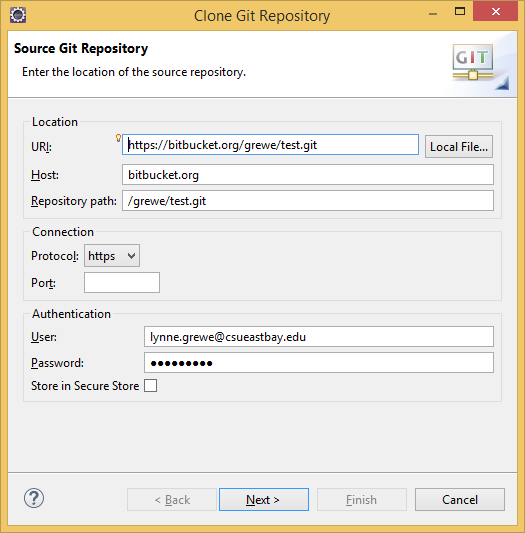Click the disabled Back button
The width and height of the screenshot is (525, 533).
coord(172,500)
